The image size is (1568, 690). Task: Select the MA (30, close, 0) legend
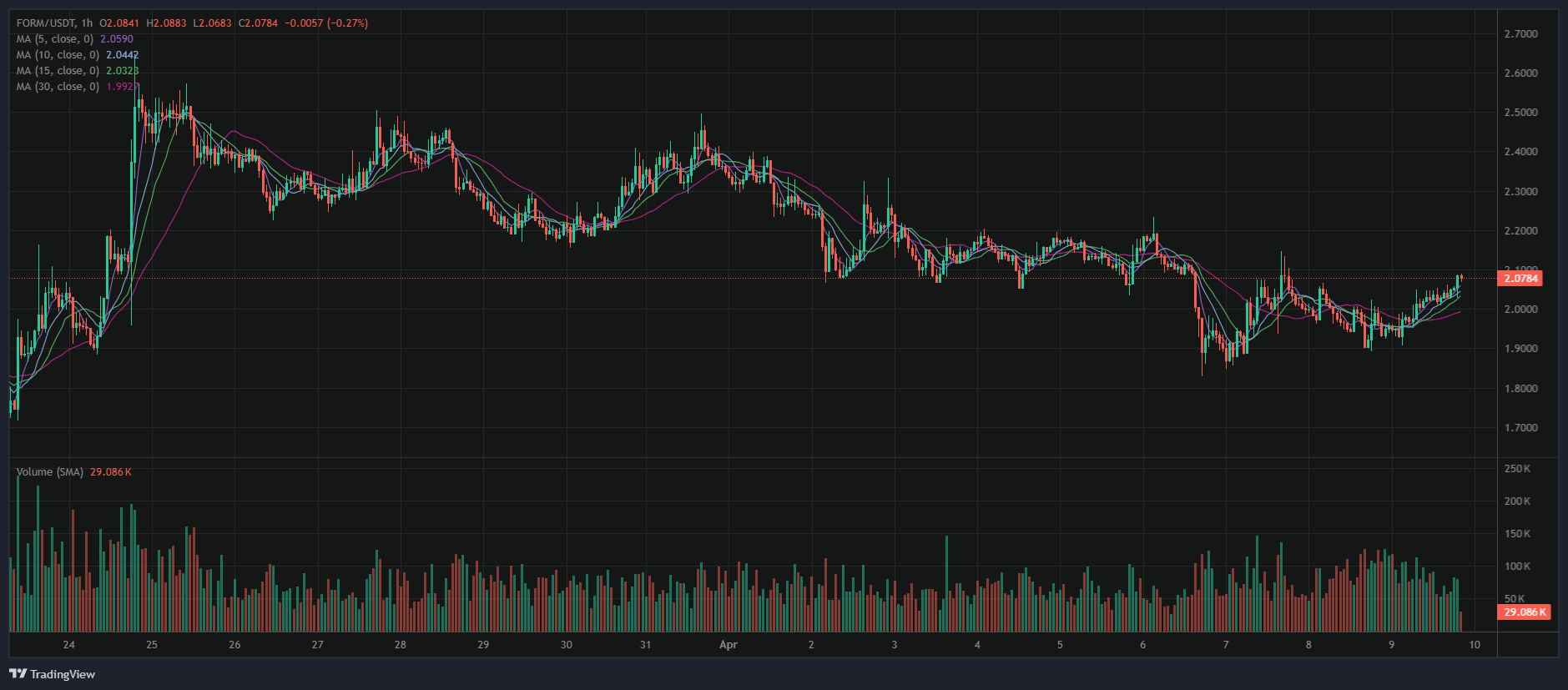58,86
